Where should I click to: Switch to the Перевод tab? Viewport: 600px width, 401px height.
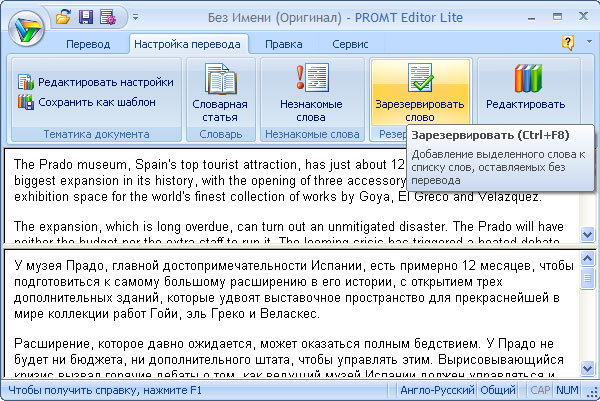88,44
